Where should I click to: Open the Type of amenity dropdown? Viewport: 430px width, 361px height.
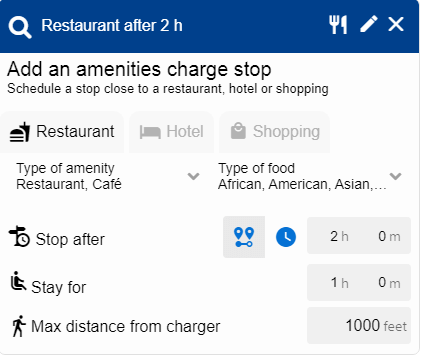coord(108,176)
